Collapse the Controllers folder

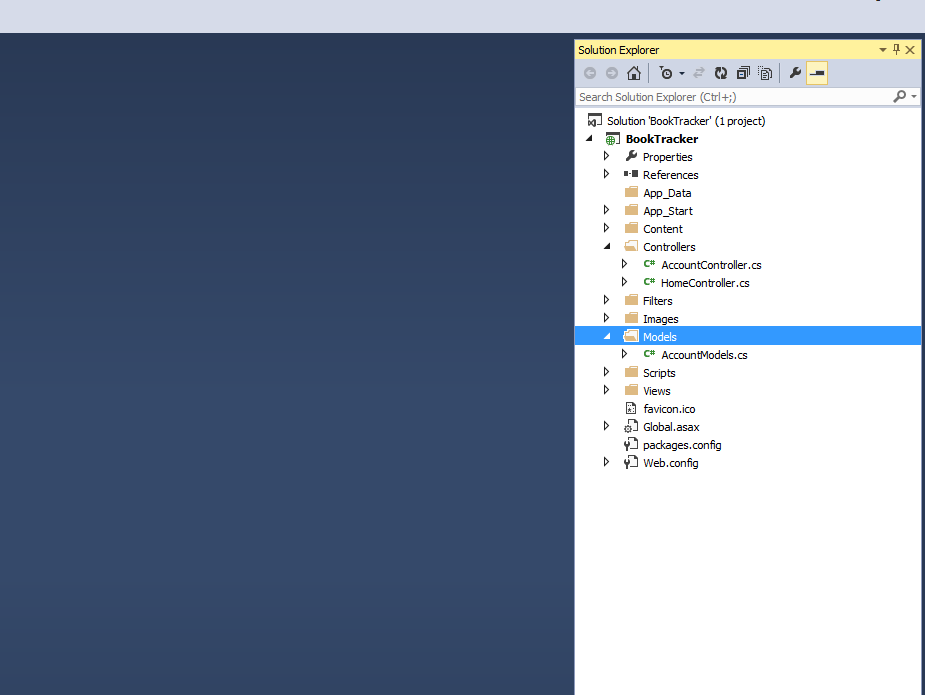click(x=607, y=247)
